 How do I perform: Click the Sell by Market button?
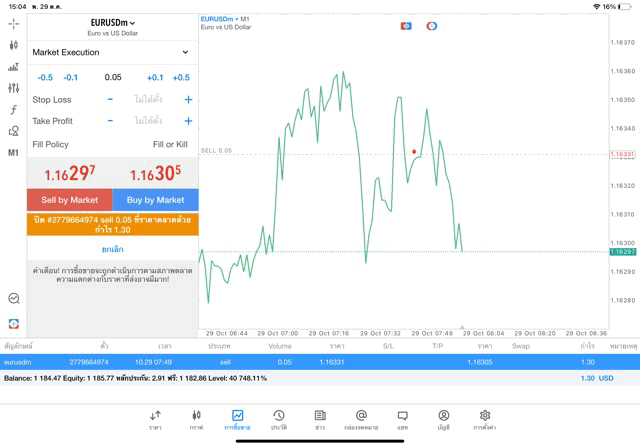tap(70, 200)
